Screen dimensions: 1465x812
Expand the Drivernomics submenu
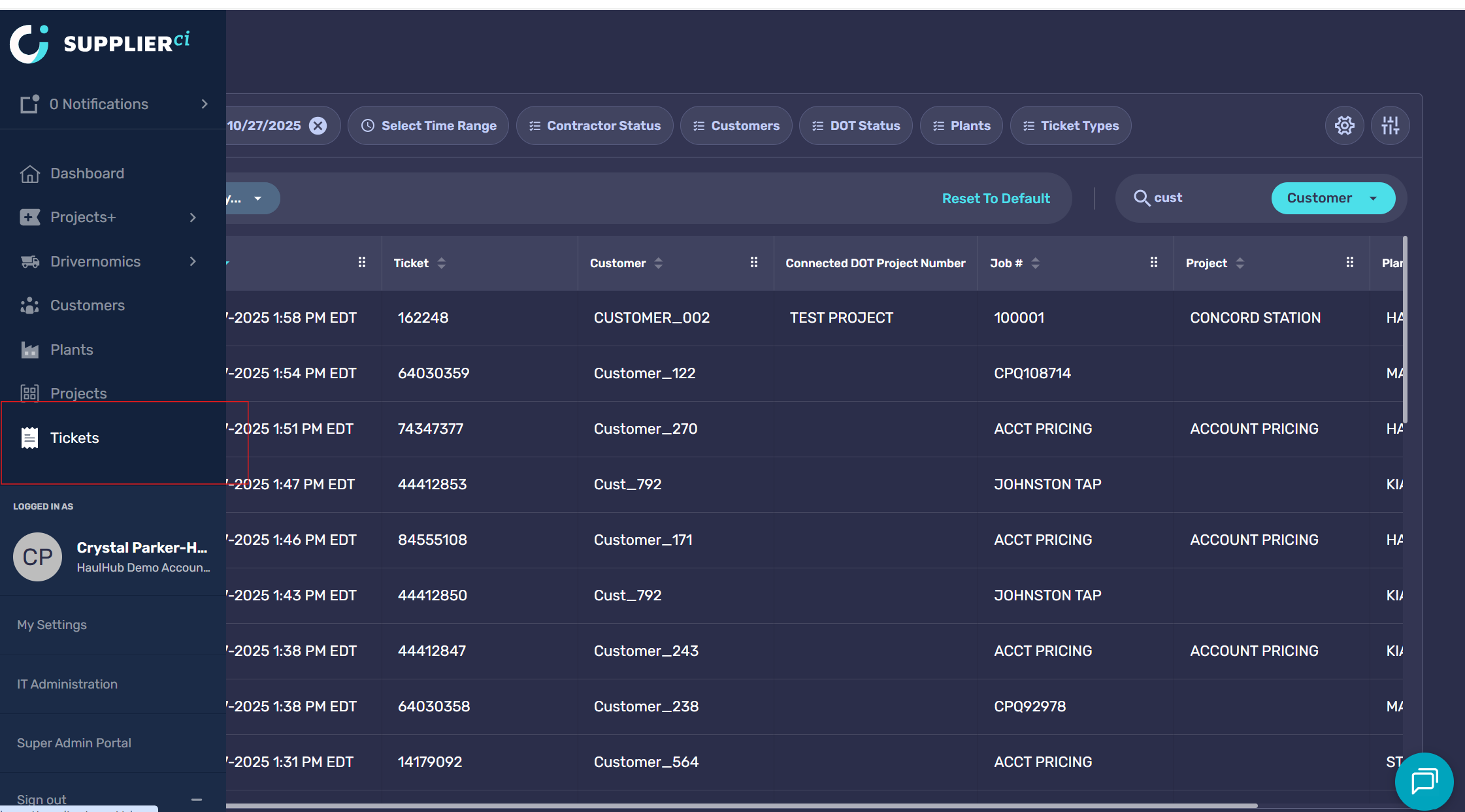192,261
